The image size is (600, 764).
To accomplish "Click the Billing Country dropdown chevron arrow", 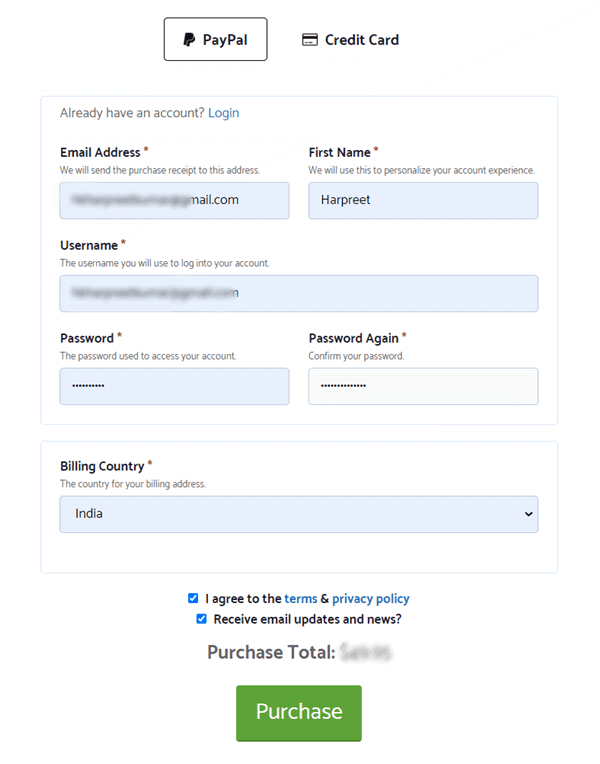I will click(528, 515).
